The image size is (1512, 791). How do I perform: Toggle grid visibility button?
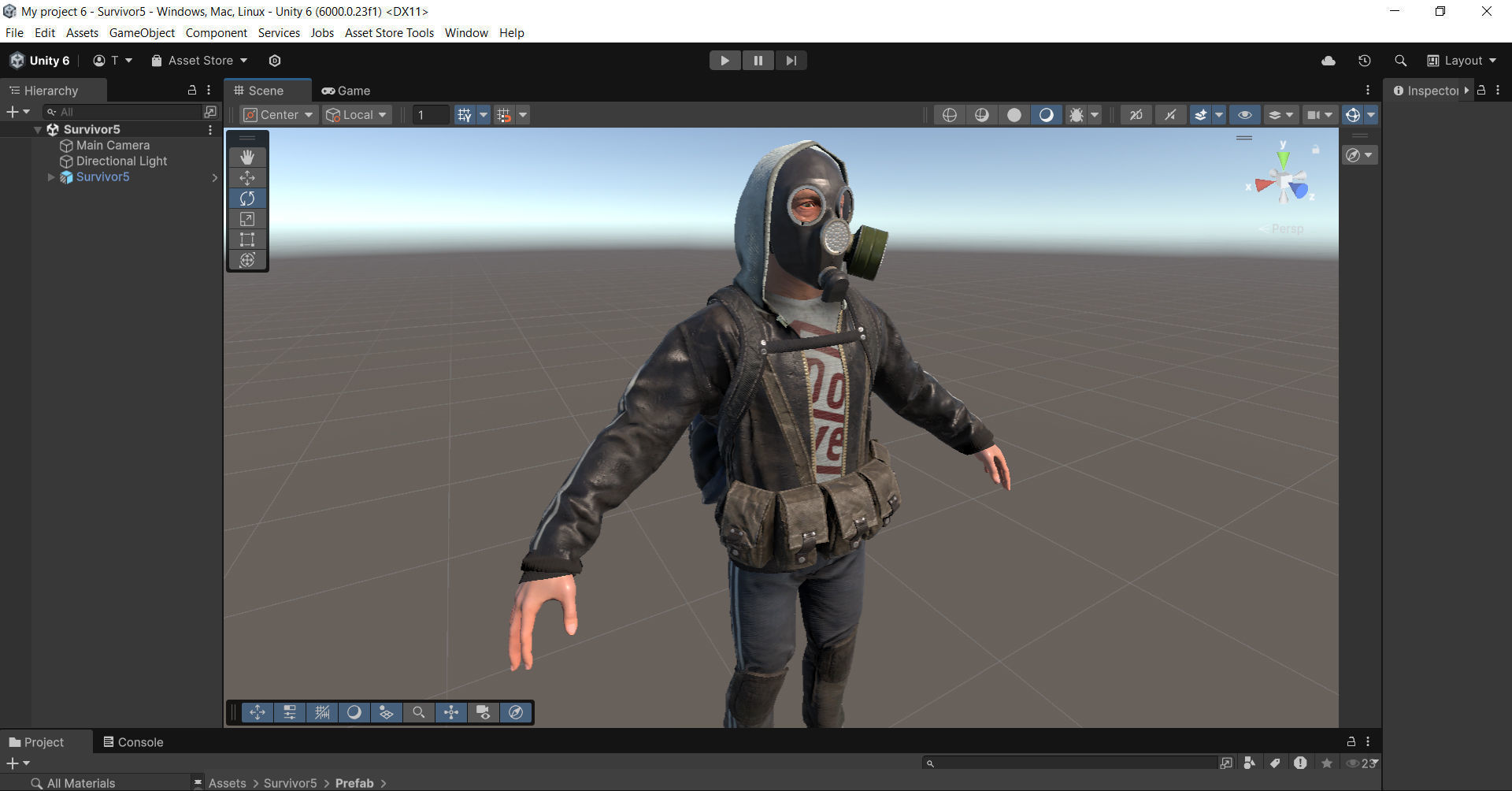(x=465, y=115)
